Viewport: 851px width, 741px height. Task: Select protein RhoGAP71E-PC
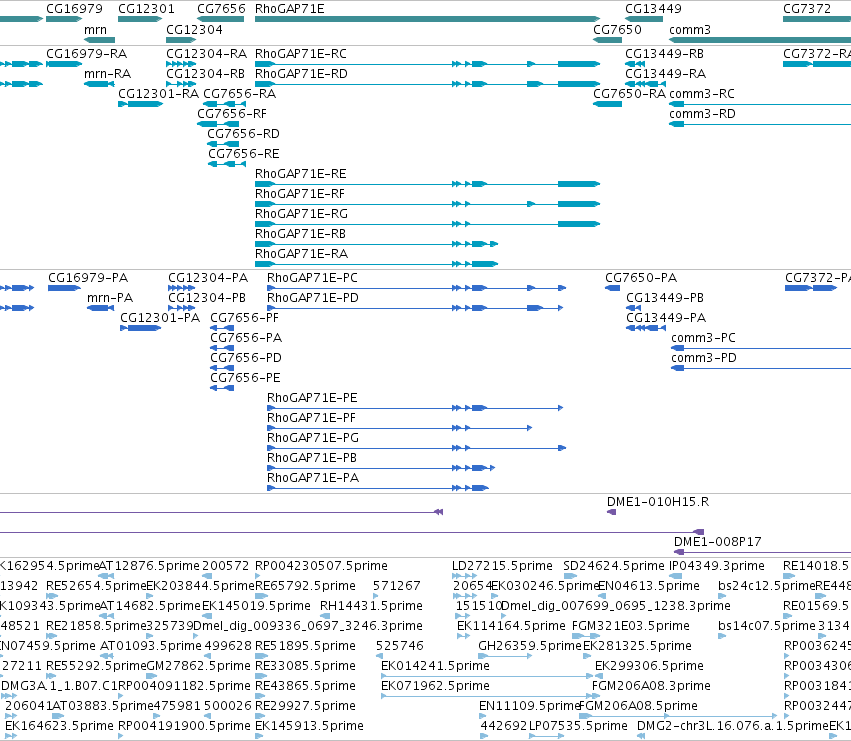[416, 288]
